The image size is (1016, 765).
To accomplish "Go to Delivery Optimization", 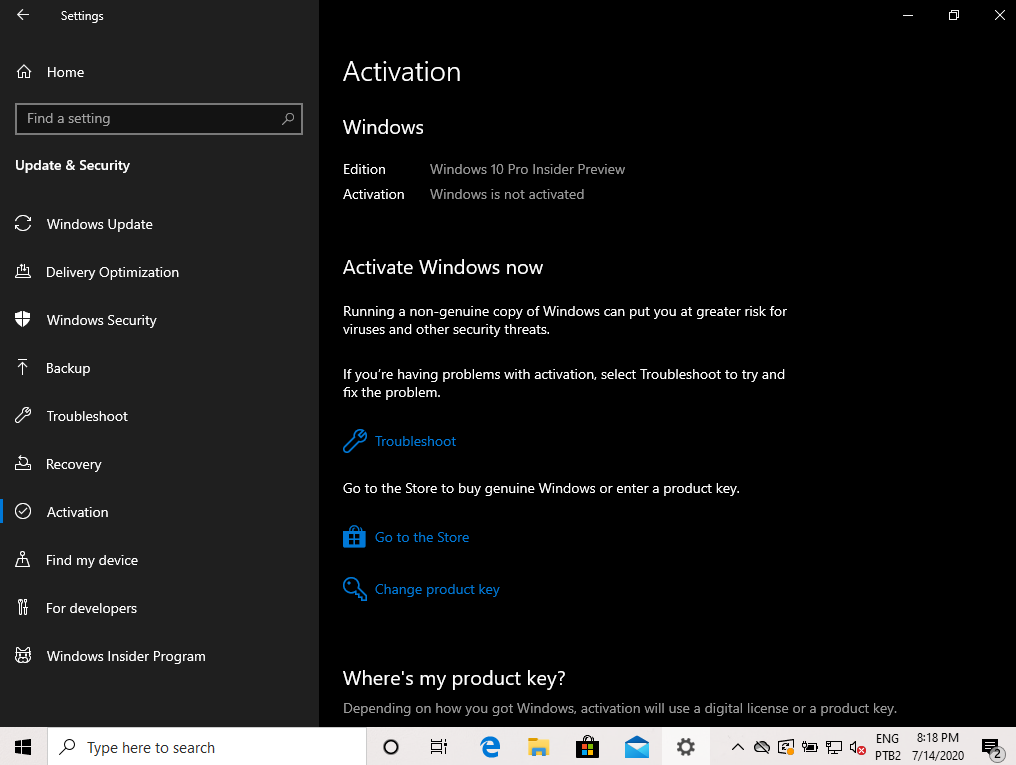I will point(159,272).
